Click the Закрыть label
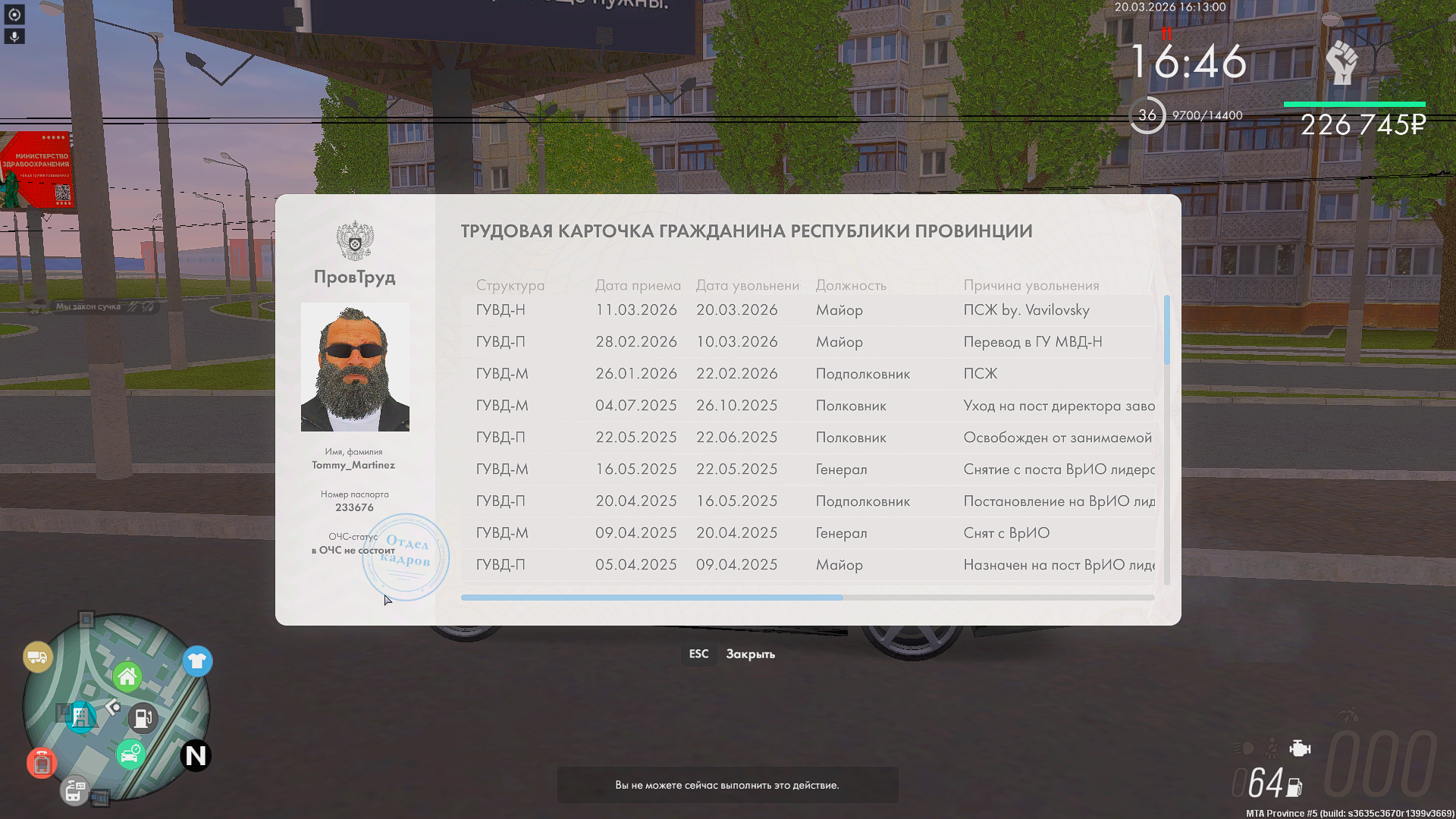 tap(750, 654)
